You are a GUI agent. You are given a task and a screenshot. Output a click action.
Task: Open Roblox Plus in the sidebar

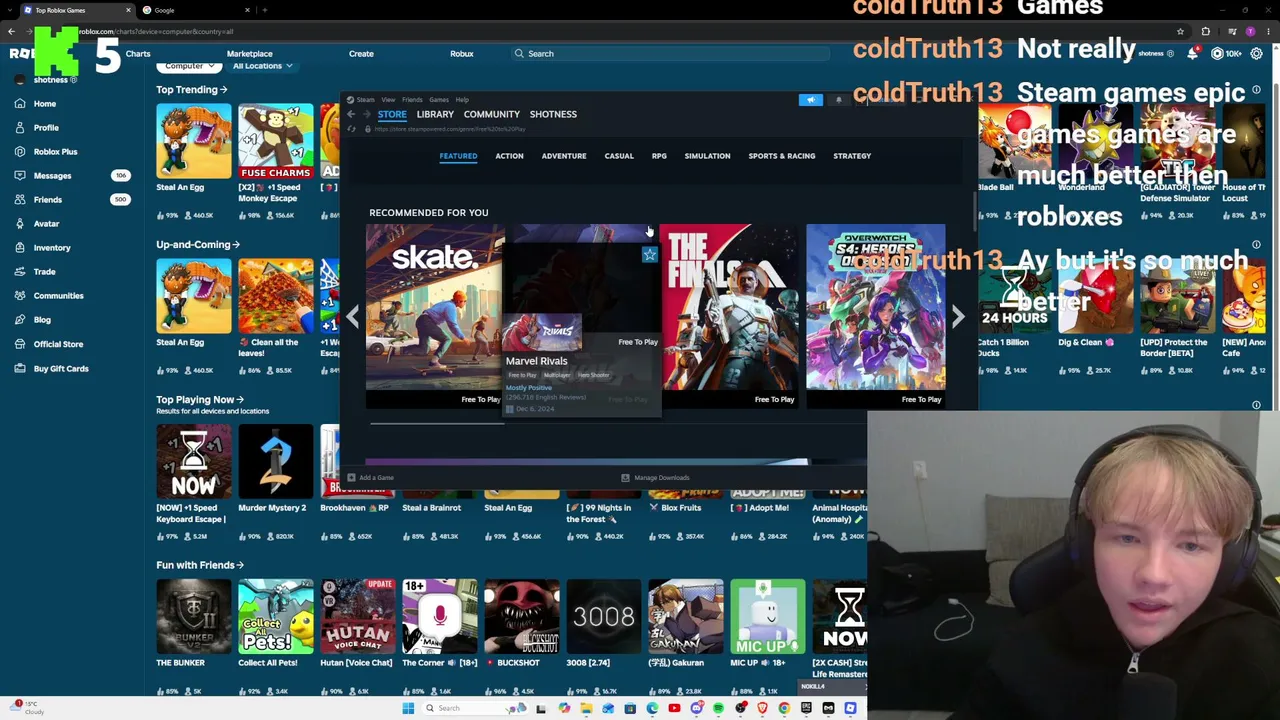pyautogui.click(x=55, y=151)
